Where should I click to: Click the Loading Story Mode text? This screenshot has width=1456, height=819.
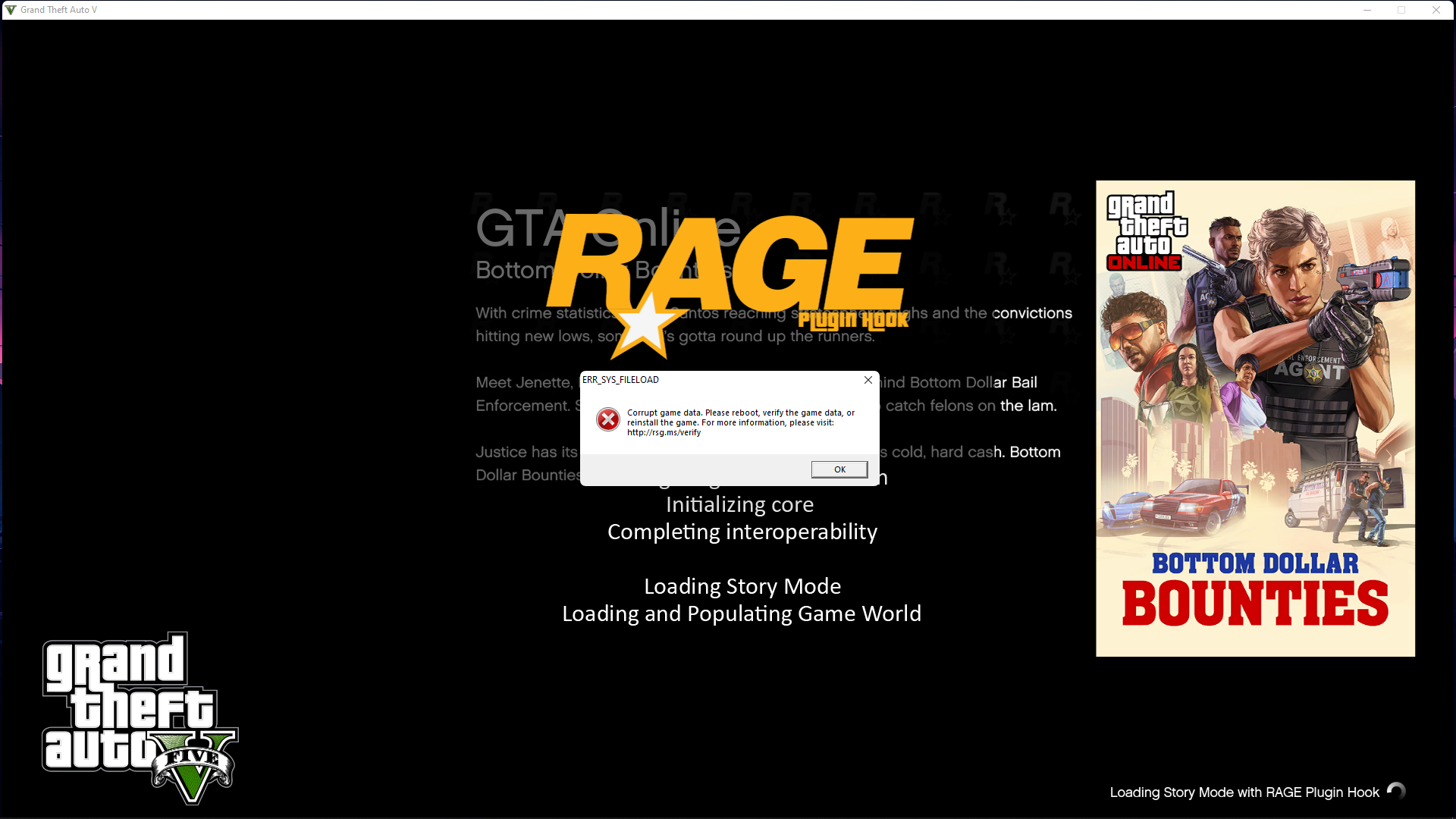click(x=742, y=586)
